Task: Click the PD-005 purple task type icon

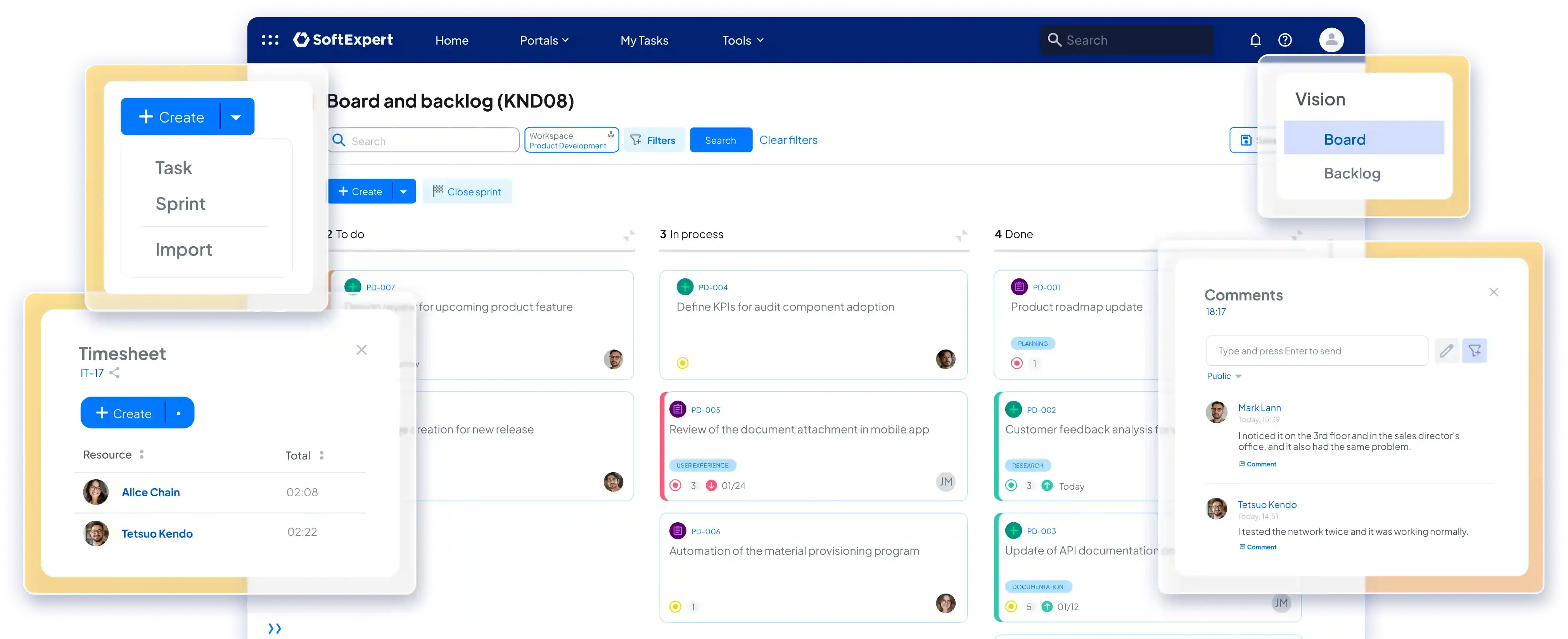Action: (x=678, y=409)
